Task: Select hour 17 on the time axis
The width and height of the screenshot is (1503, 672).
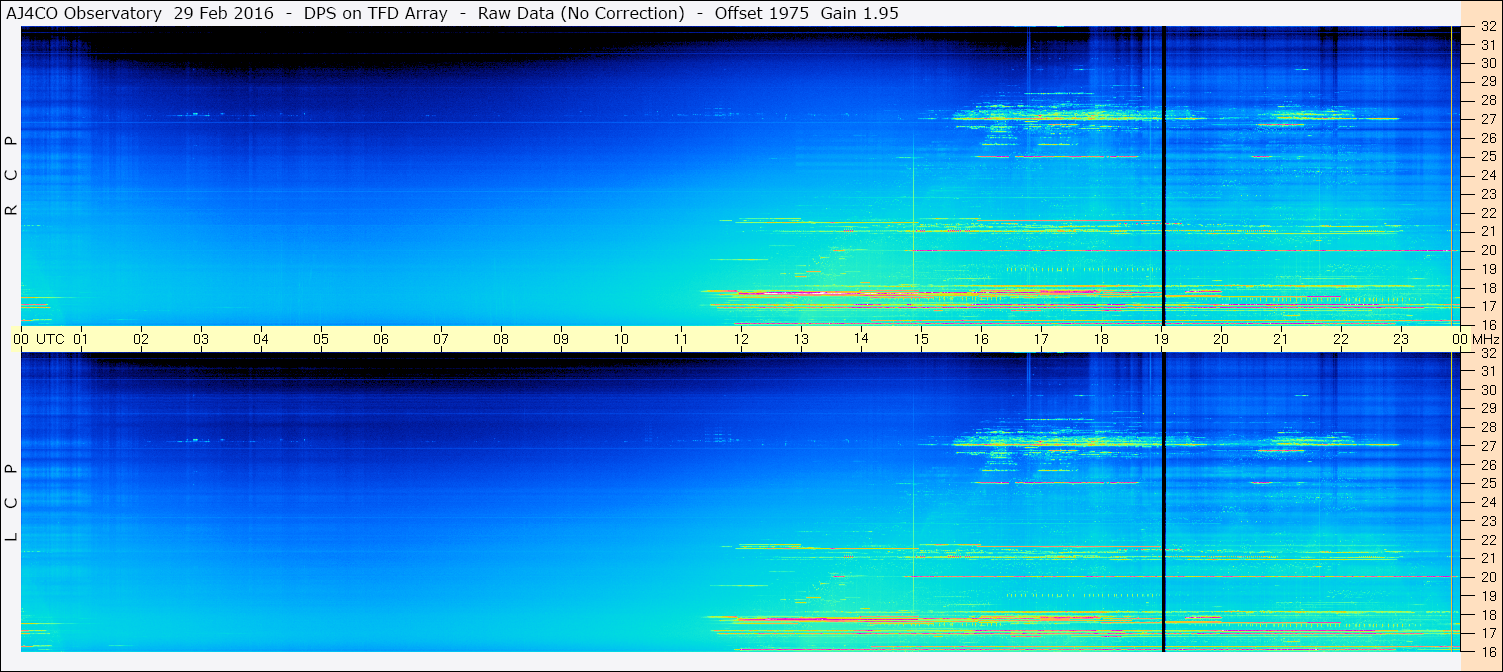Action: [x=1041, y=339]
